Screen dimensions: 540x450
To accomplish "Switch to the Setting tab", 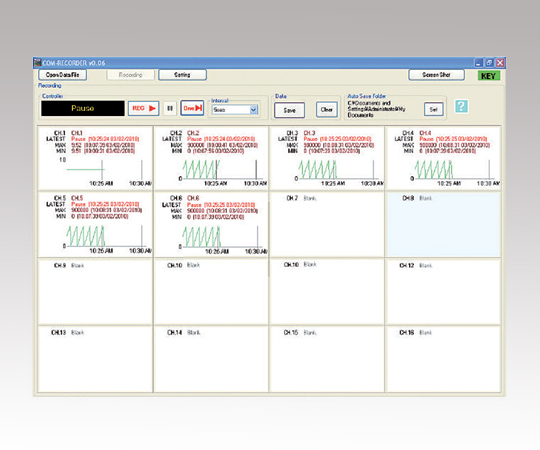I will pyautogui.click(x=182, y=75).
